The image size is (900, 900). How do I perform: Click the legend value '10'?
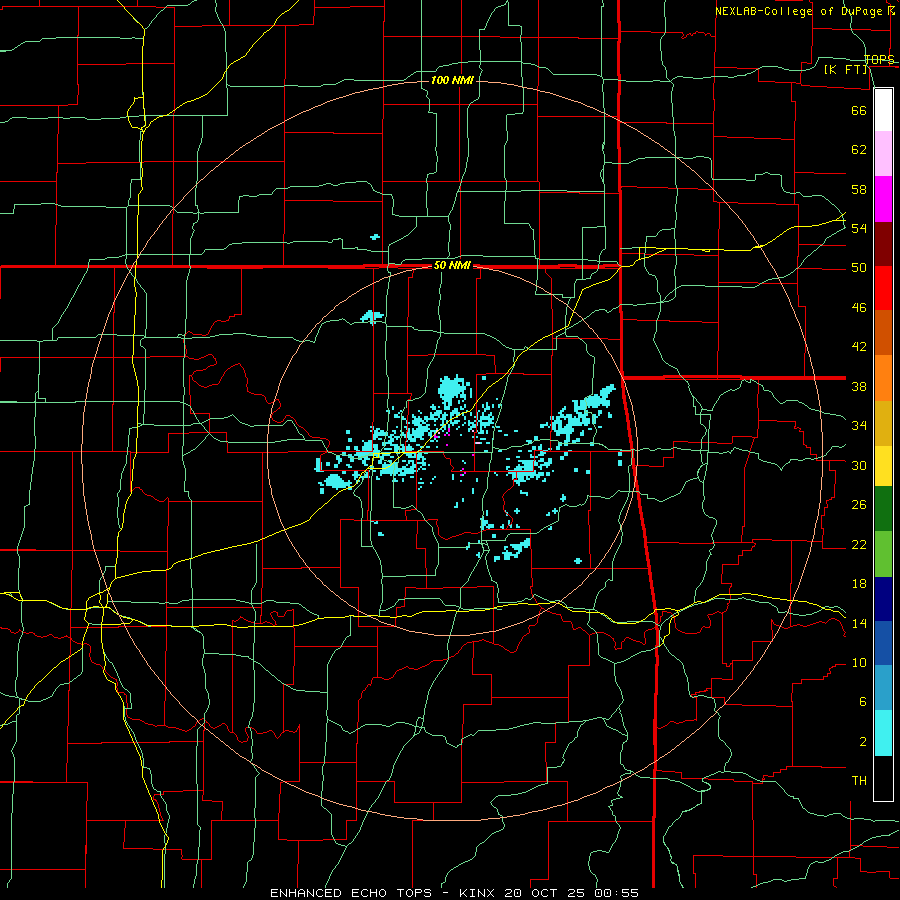pyautogui.click(x=859, y=662)
